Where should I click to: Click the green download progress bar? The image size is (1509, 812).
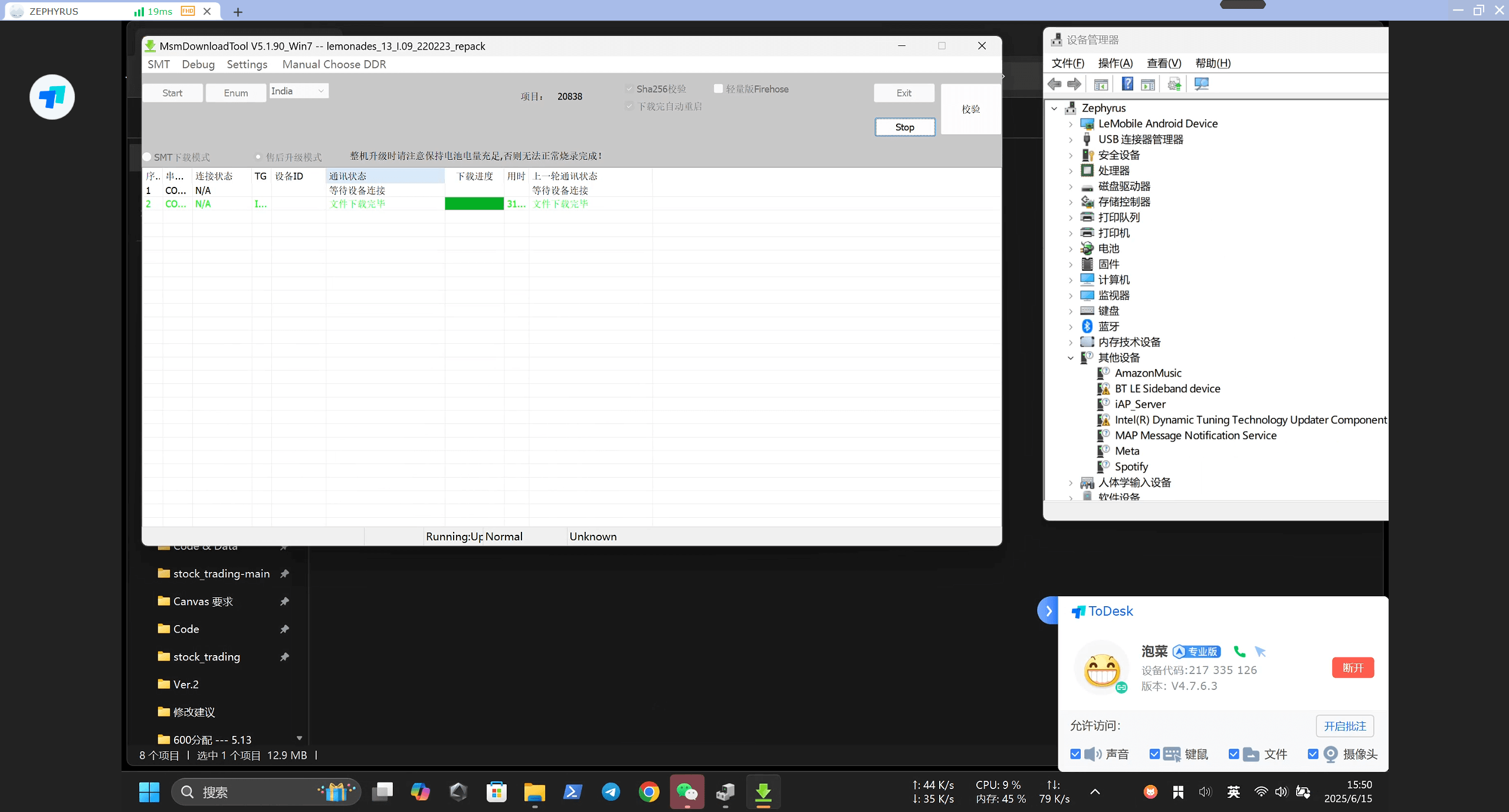[474, 204]
